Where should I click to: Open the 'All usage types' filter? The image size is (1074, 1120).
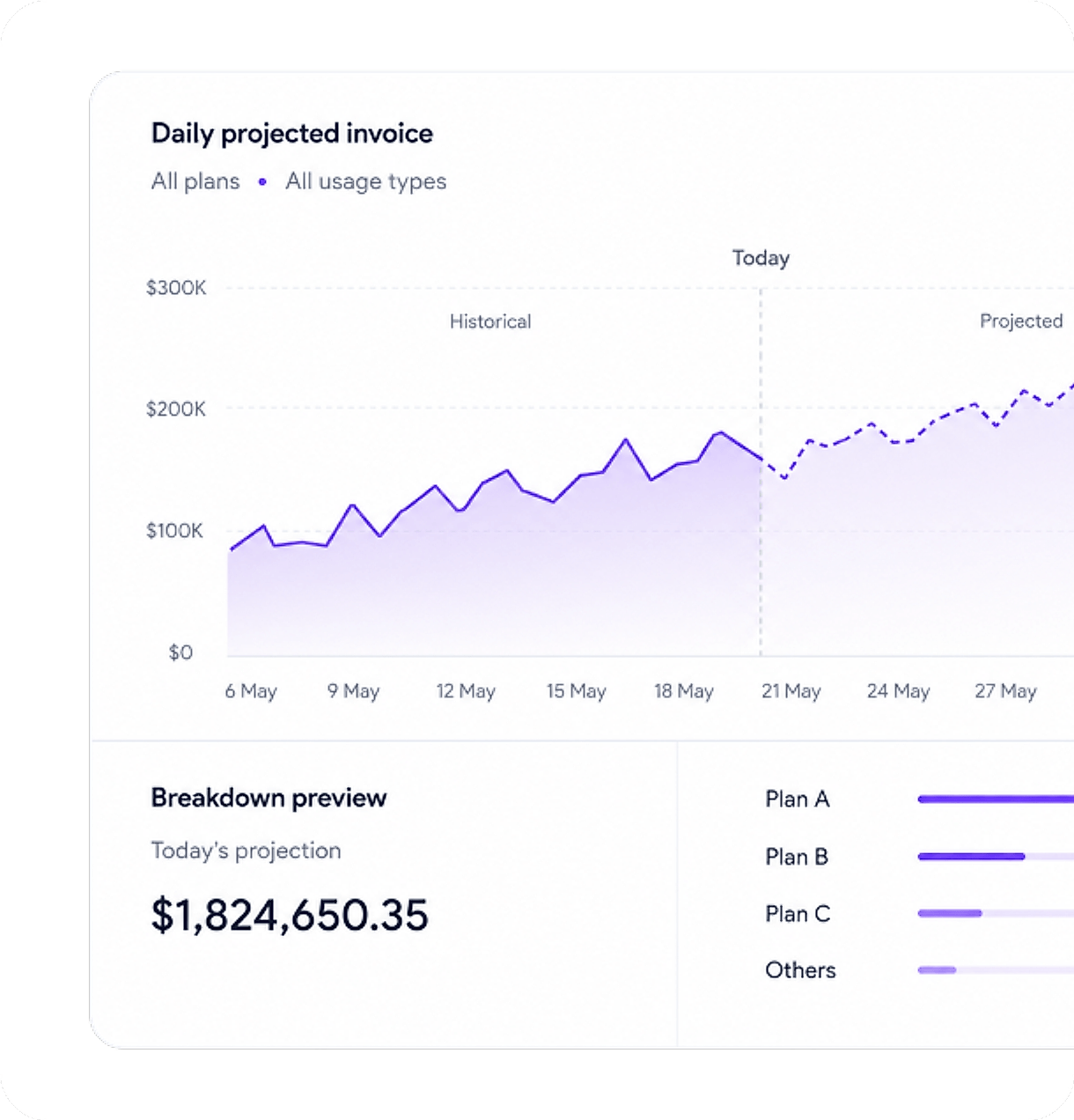[366, 181]
